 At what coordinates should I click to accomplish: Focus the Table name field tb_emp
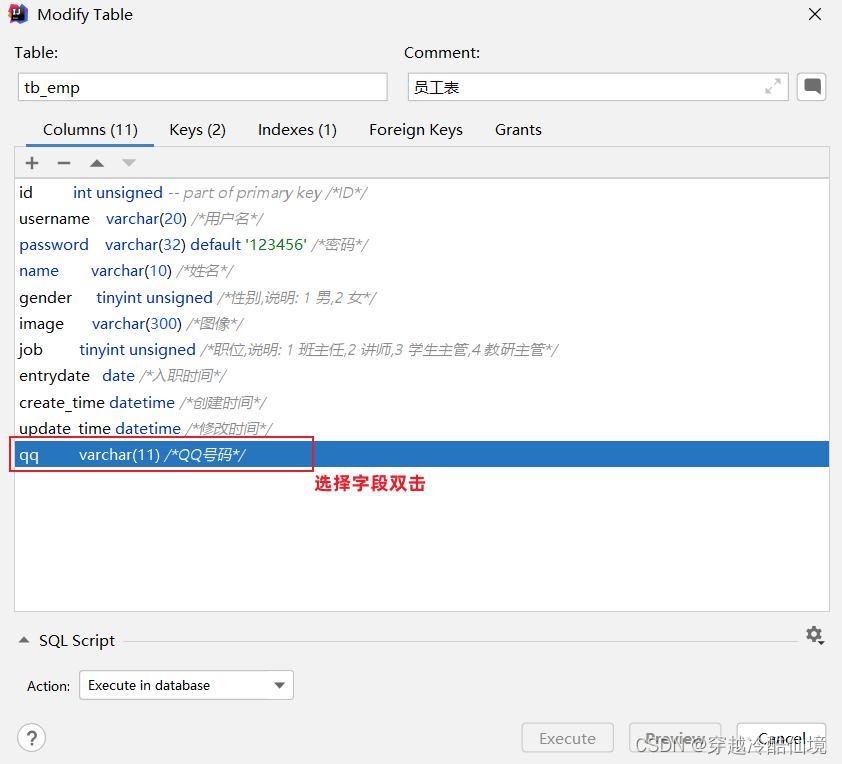[x=202, y=87]
